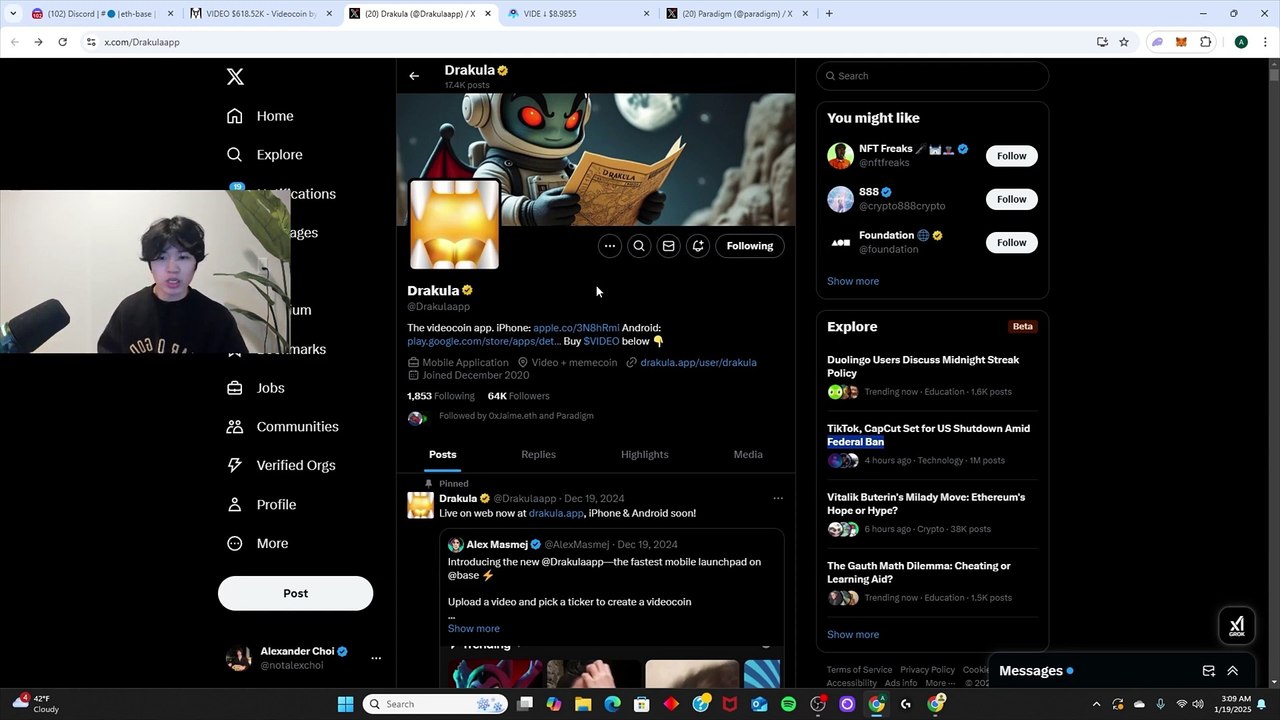
Task: Go back using the profile header arrow
Action: click(414, 76)
